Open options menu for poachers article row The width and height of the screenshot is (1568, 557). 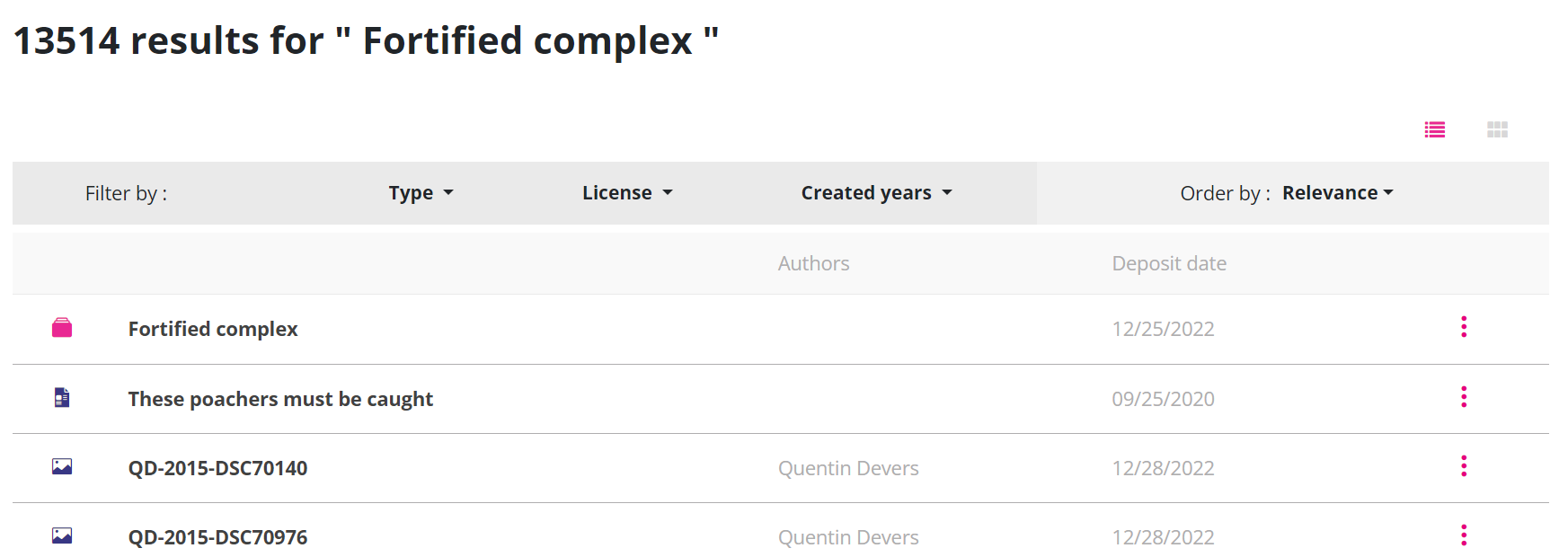point(1464,397)
